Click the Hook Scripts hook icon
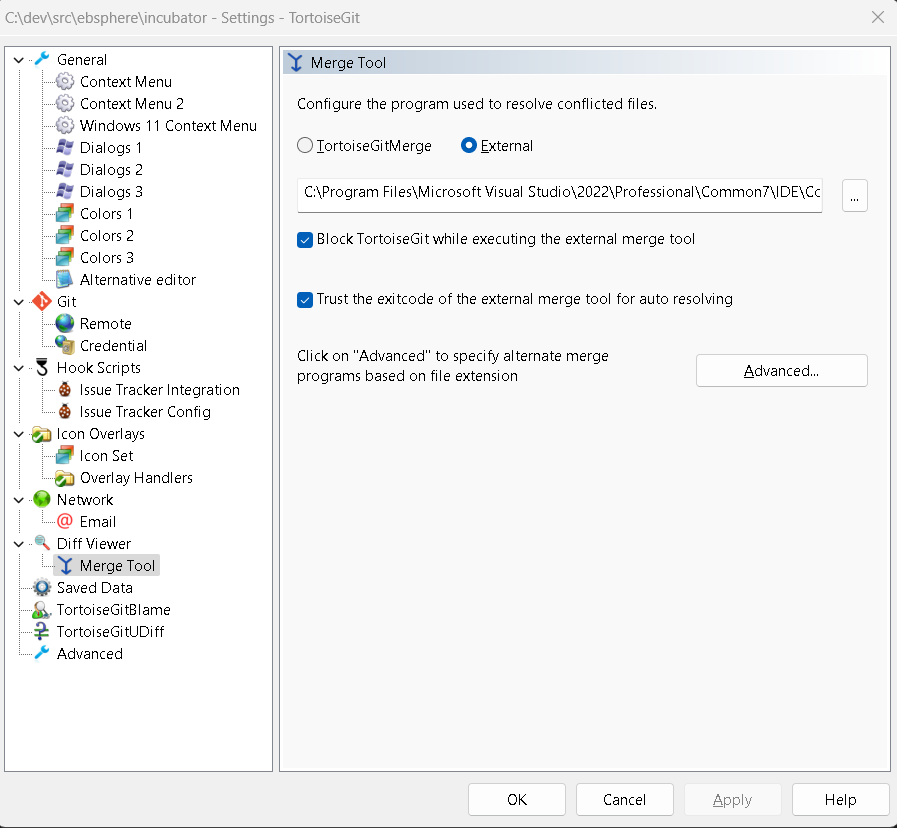Image resolution: width=897 pixels, height=828 pixels. point(42,367)
